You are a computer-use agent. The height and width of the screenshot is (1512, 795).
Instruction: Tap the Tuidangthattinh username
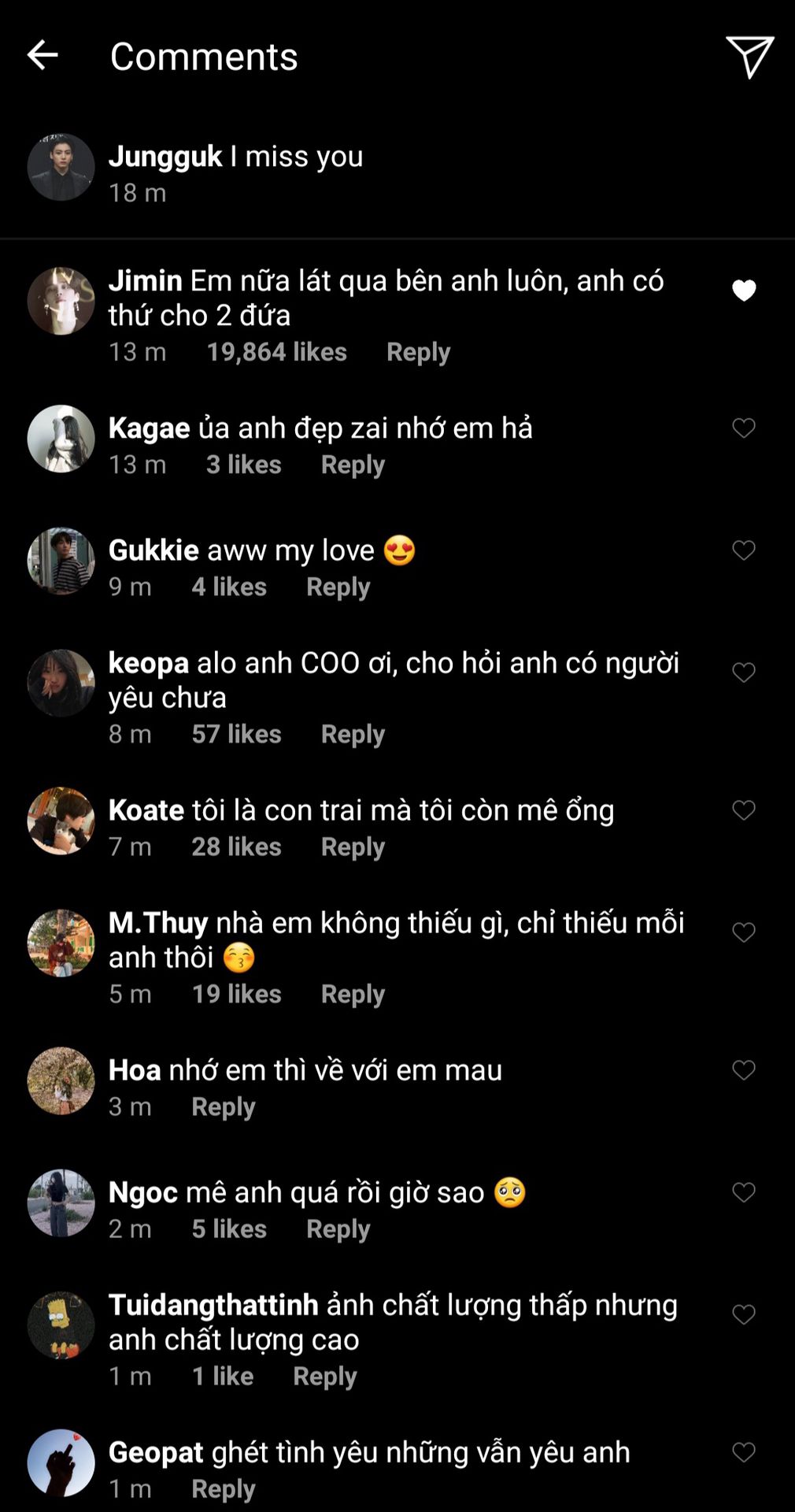213,1305
